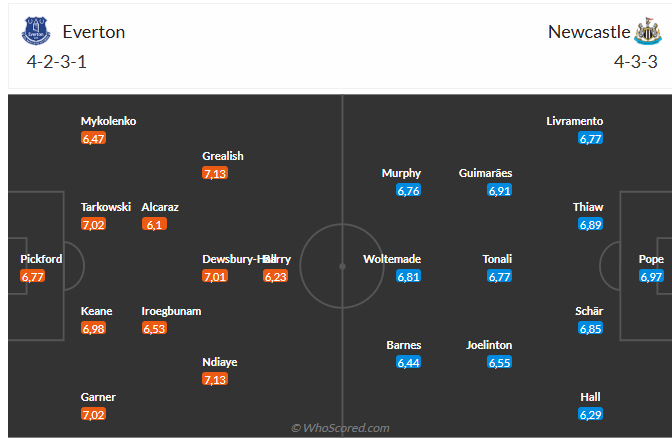The width and height of the screenshot is (672, 438).
Task: Click Barnes' 6,44 rating badge
Action: (408, 362)
